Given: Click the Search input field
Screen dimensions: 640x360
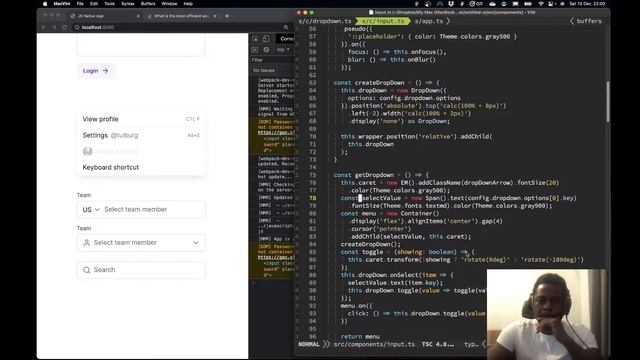Looking at the screenshot, I should coord(141,270).
